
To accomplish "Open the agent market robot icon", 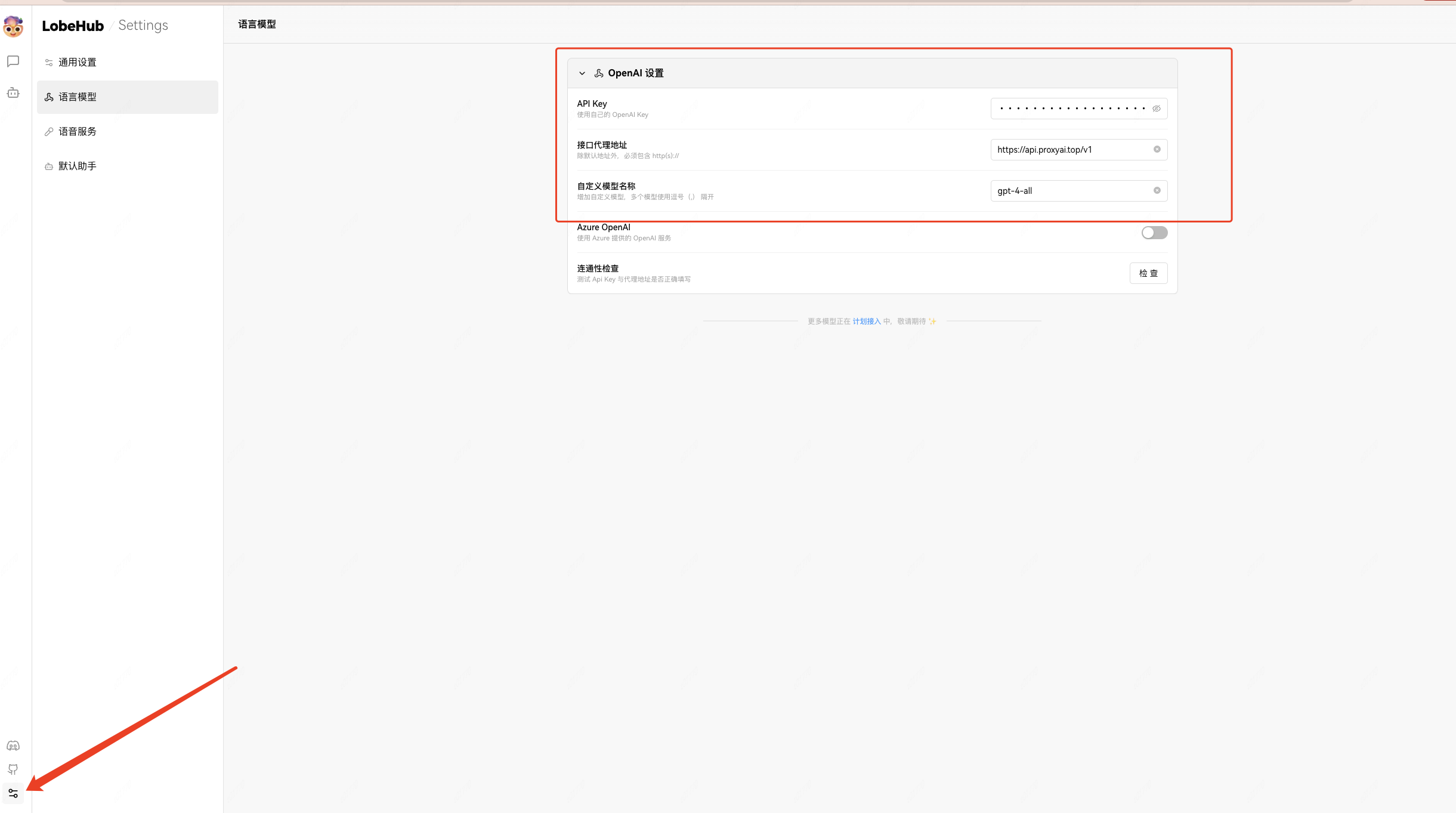I will (13, 92).
